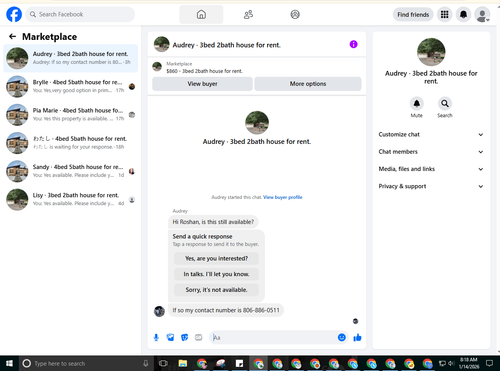Click the choose sticker icon
This screenshot has width=500, height=371.
pos(184,338)
